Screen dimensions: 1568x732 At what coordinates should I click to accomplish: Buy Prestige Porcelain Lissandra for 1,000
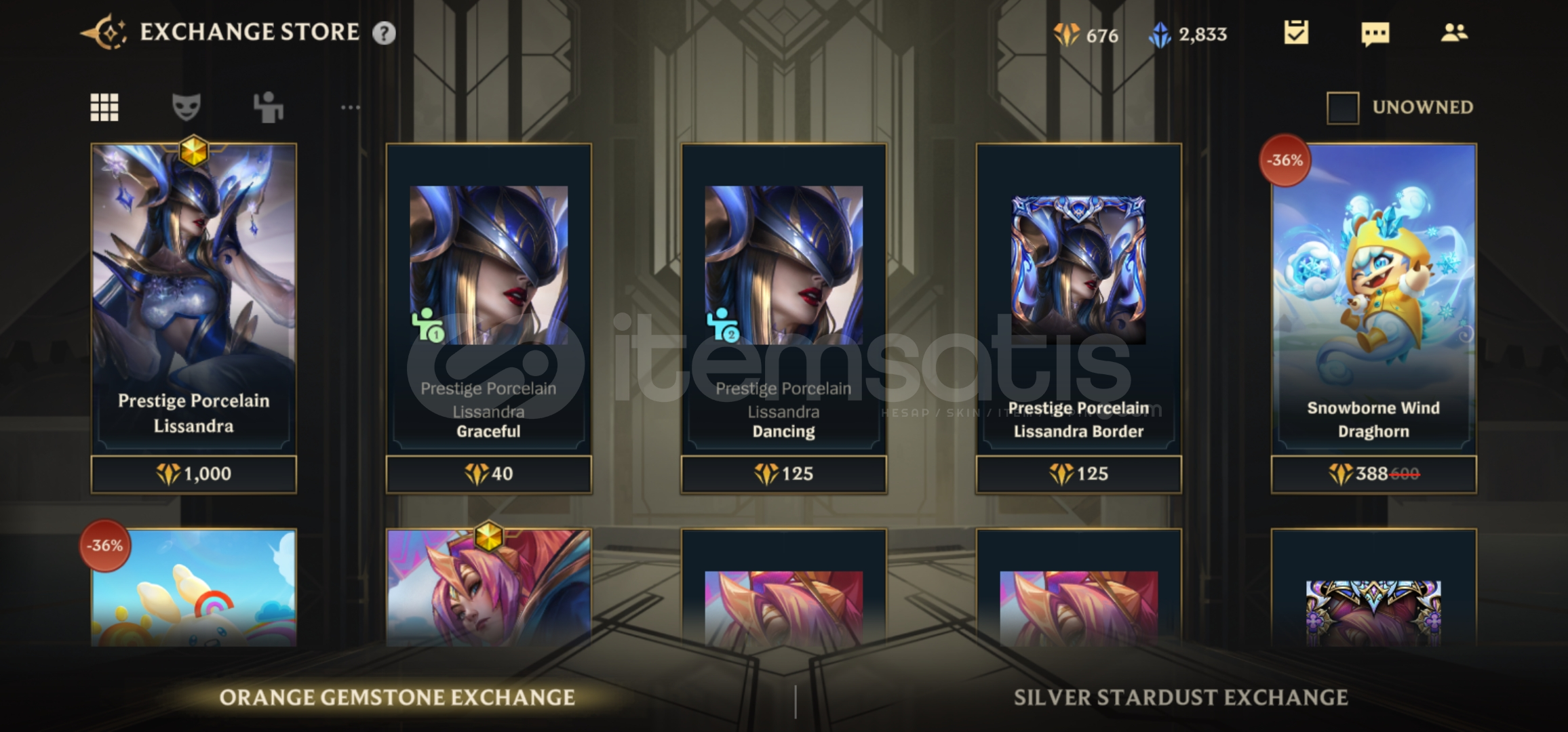coord(194,474)
